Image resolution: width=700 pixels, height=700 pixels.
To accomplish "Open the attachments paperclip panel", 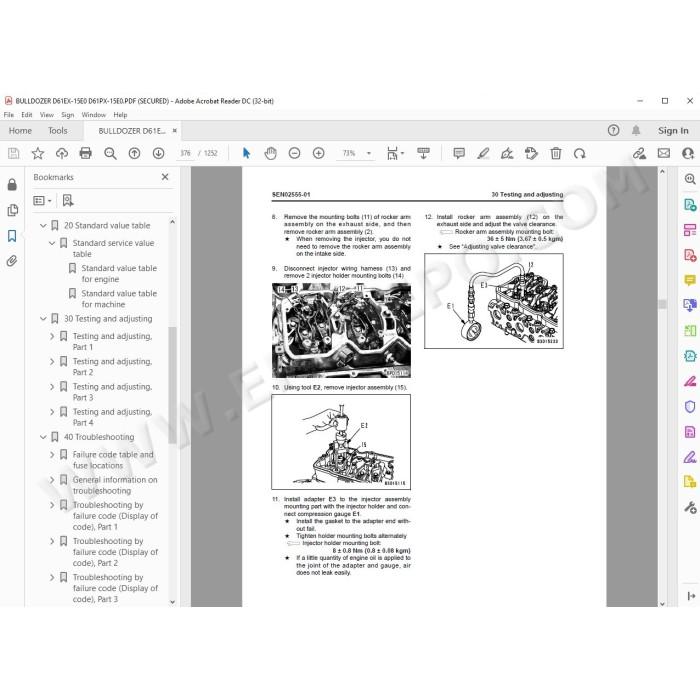I will (12, 261).
